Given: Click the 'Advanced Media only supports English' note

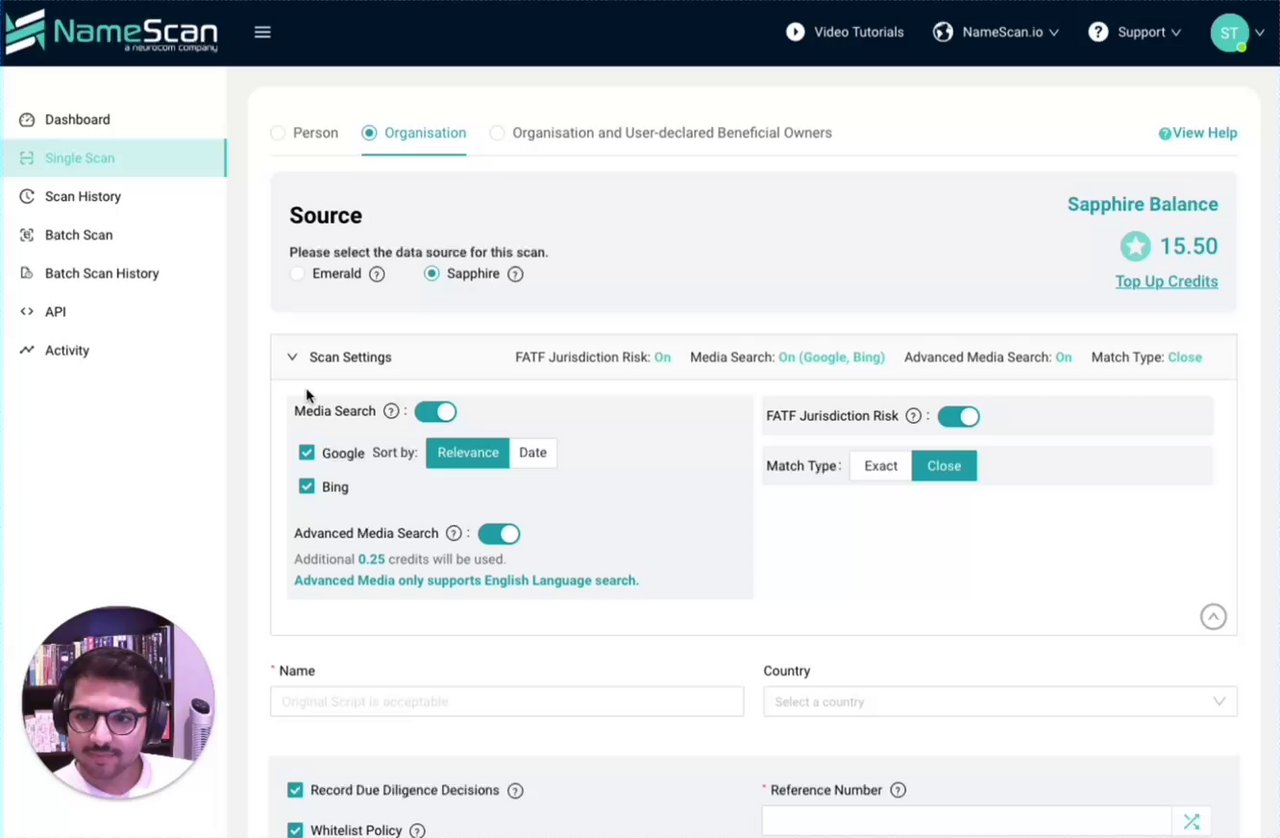Looking at the screenshot, I should tap(466, 580).
